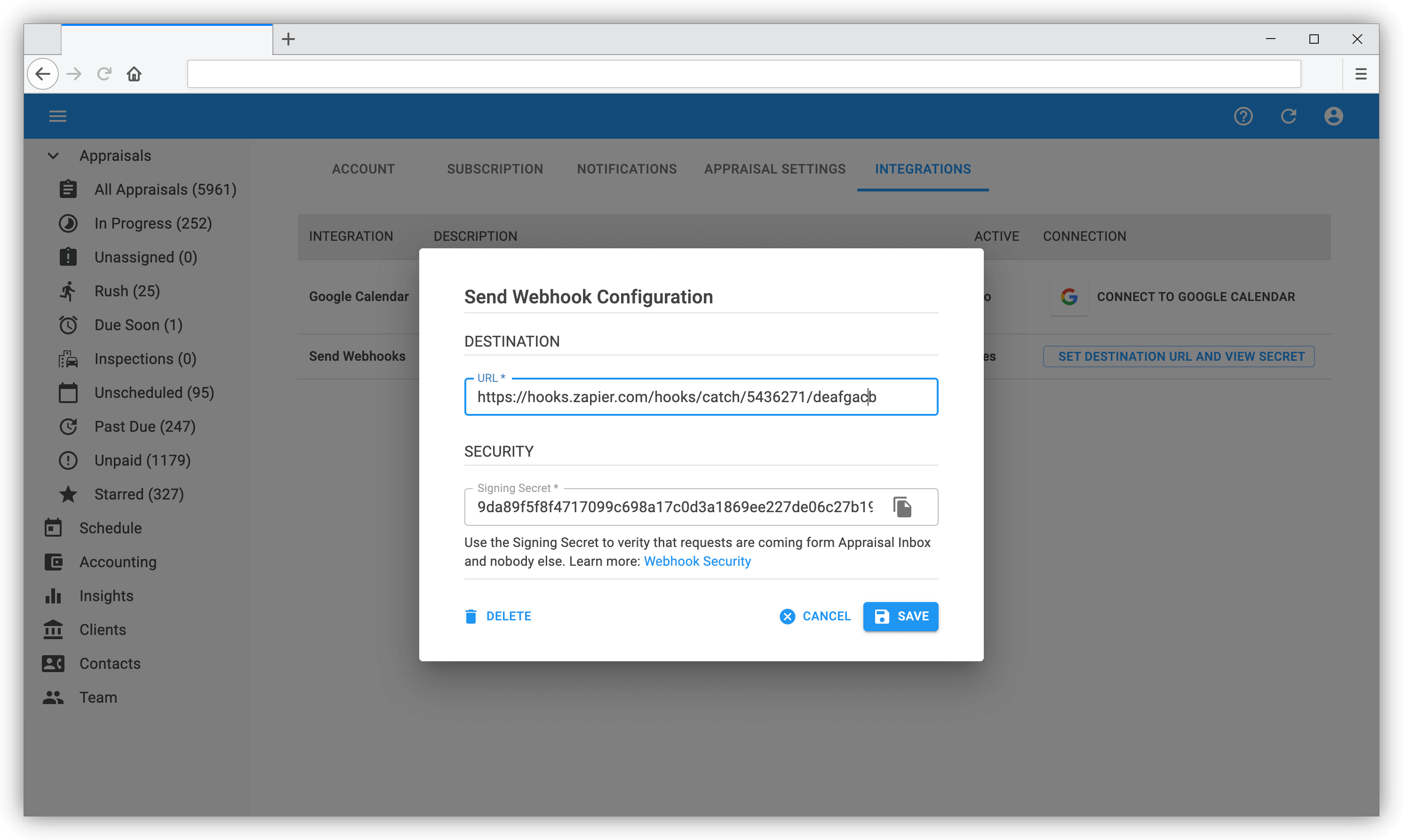
Task: Click the Google logo connect icon
Action: coord(1068,297)
